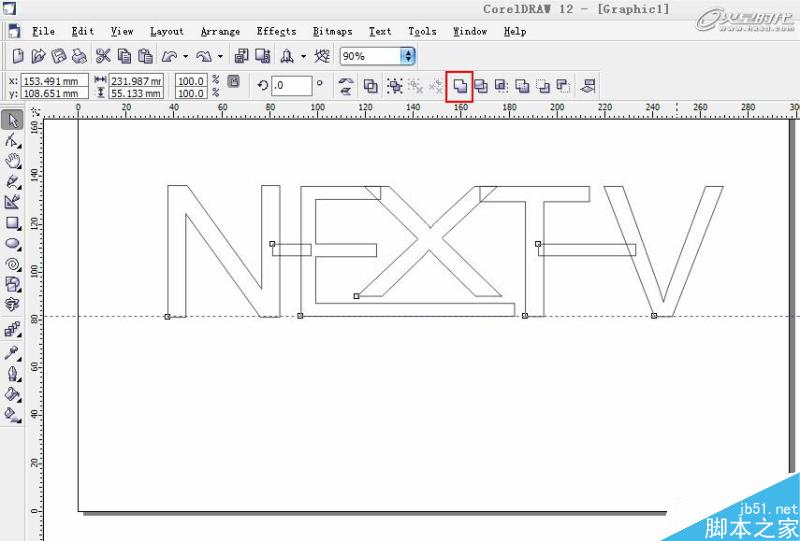
Task: Open the Text menu
Action: point(380,32)
